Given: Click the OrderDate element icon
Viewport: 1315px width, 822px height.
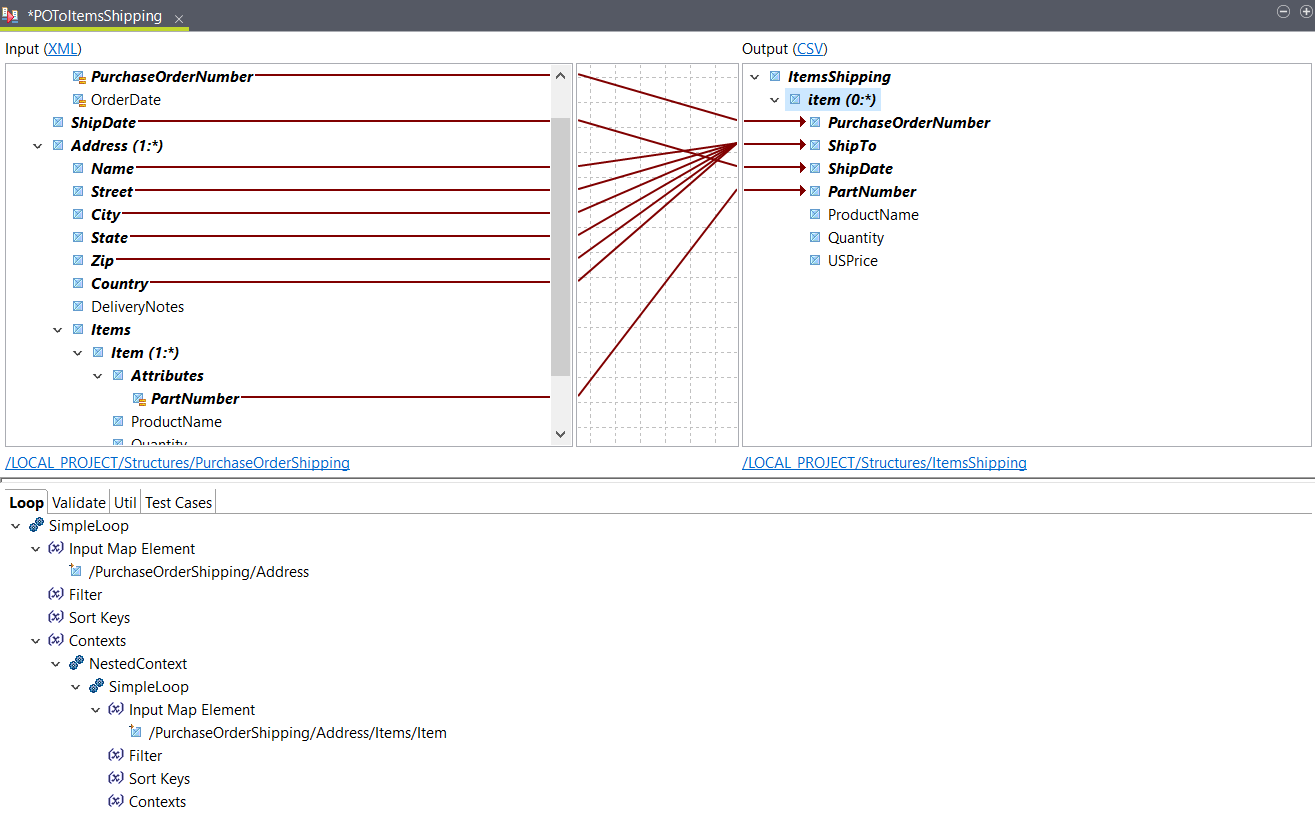Looking at the screenshot, I should (x=79, y=99).
